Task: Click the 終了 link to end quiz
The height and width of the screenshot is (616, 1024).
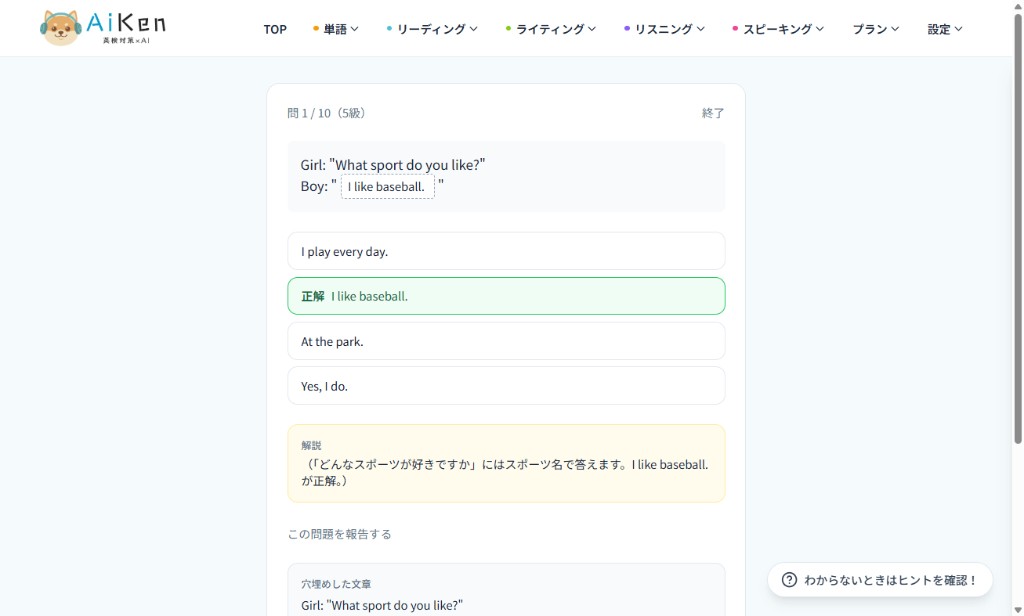Action: (x=712, y=113)
